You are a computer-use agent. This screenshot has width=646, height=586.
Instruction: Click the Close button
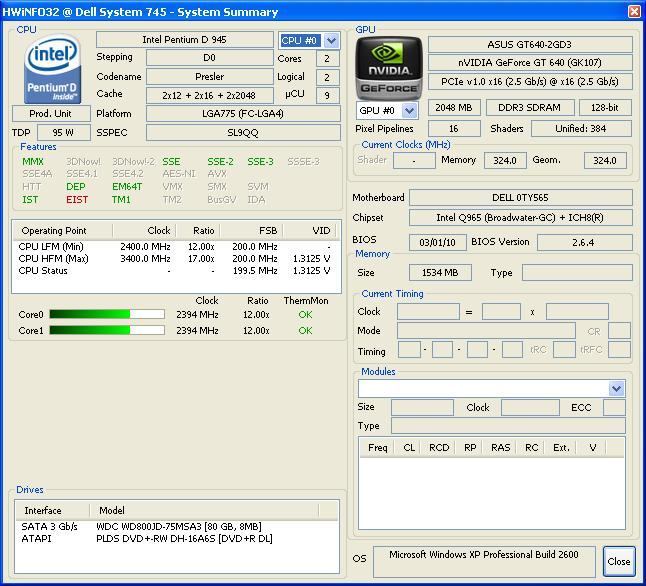618,561
